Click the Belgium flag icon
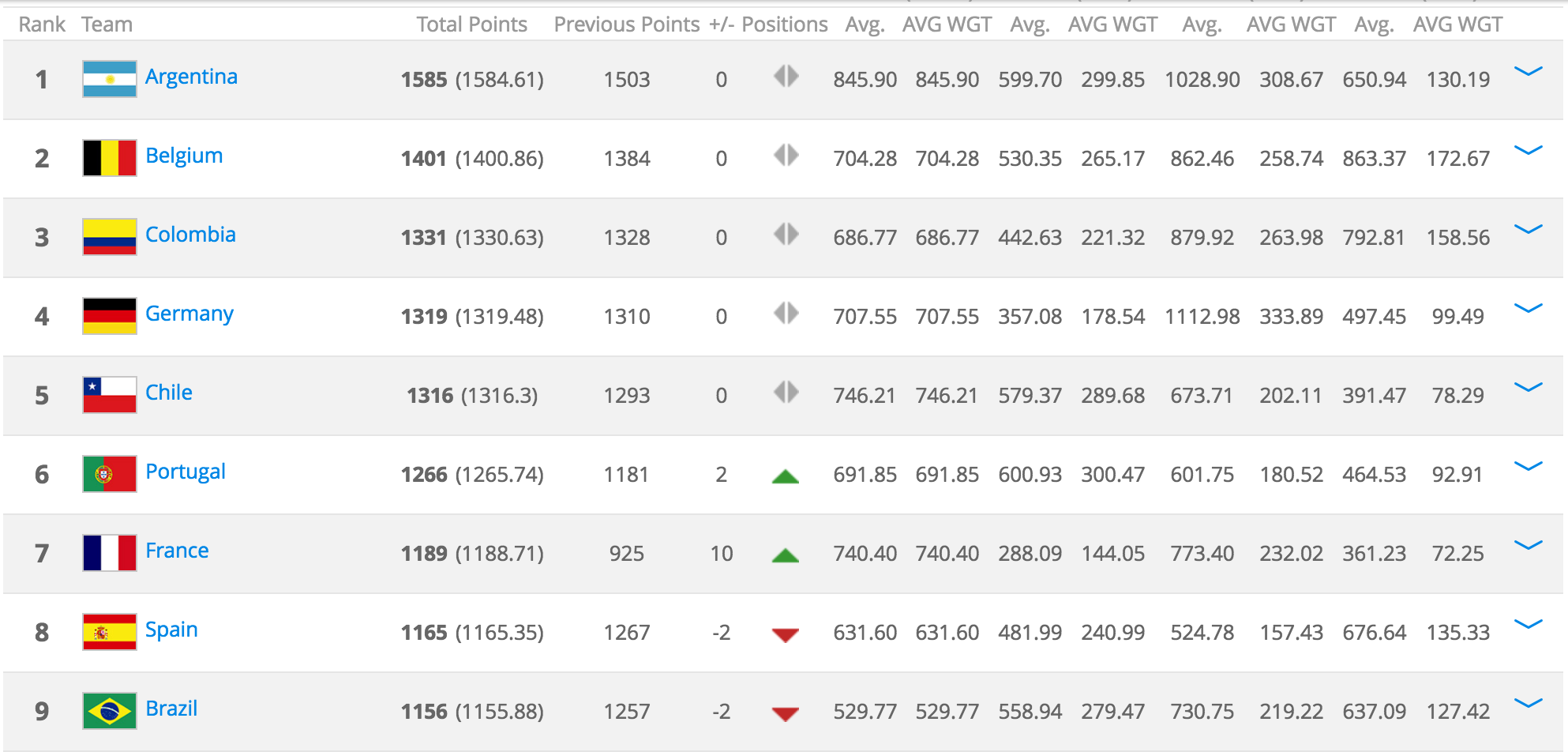Image resolution: width=1568 pixels, height=752 pixels. point(110,158)
